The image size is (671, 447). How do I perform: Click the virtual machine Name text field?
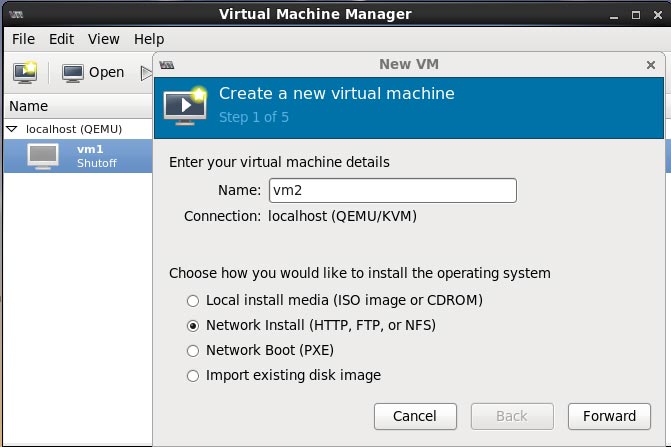[x=391, y=190]
